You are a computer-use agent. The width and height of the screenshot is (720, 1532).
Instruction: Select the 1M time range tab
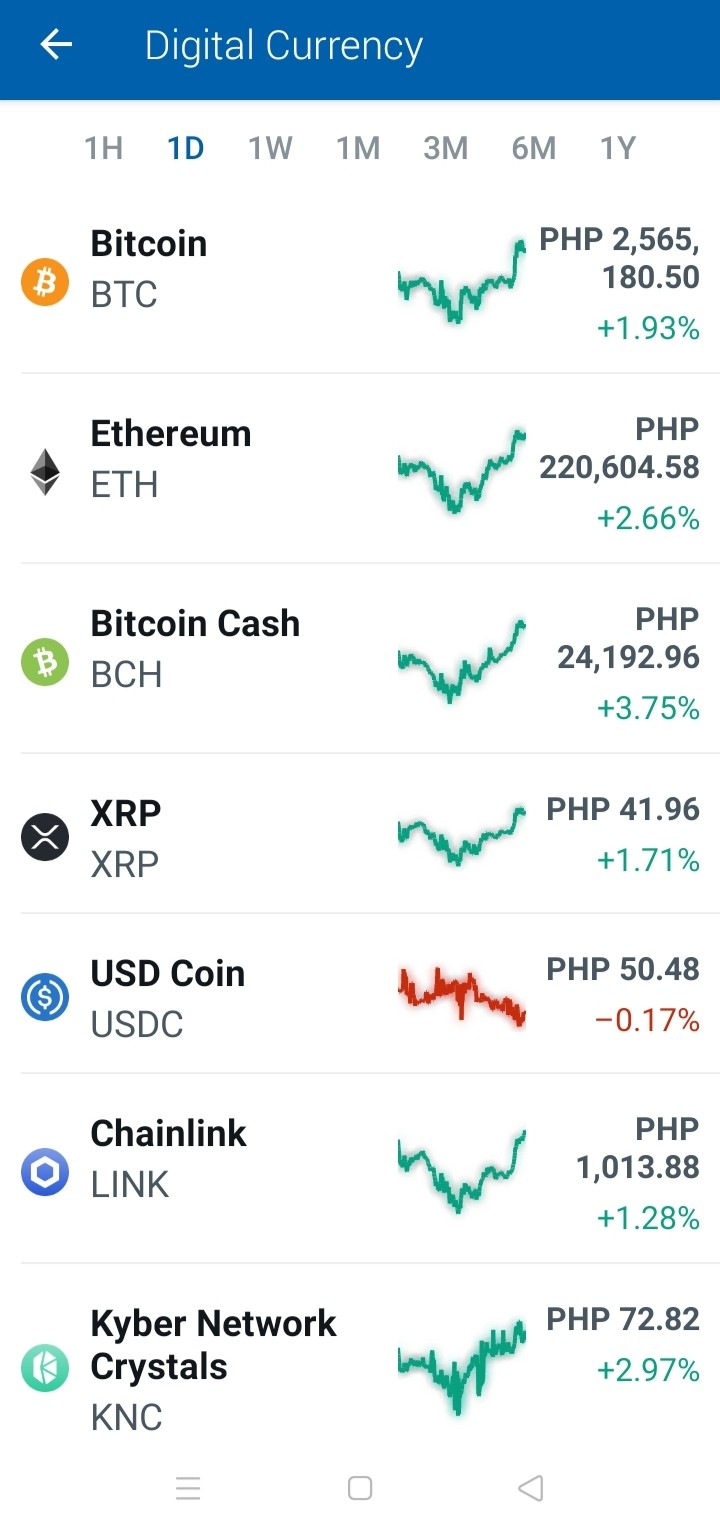click(358, 149)
